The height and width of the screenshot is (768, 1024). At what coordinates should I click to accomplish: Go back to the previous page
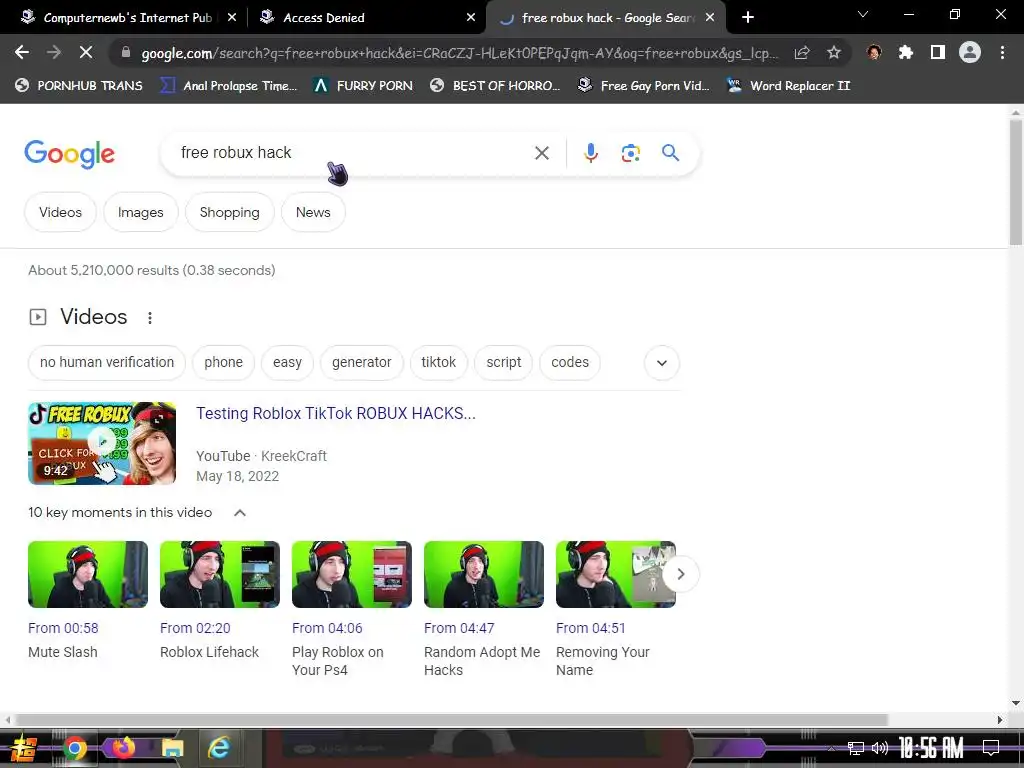[22, 52]
